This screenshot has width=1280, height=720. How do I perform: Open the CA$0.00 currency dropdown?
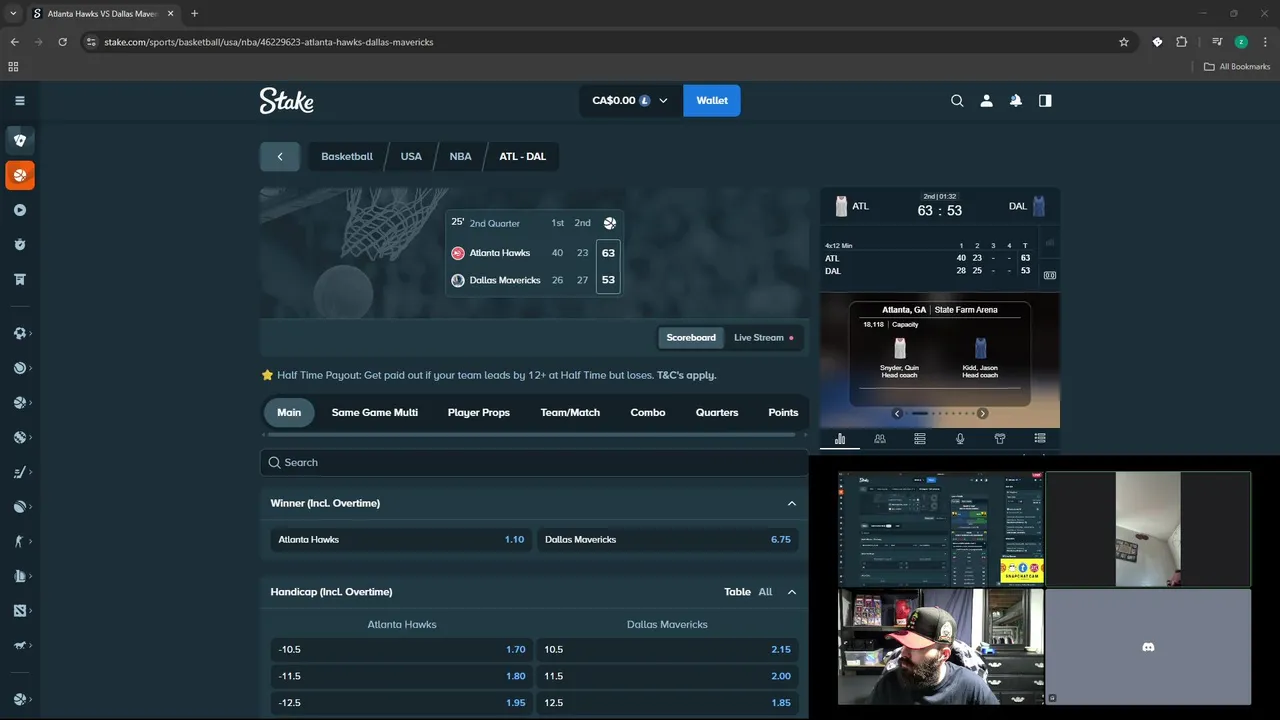pyautogui.click(x=630, y=100)
